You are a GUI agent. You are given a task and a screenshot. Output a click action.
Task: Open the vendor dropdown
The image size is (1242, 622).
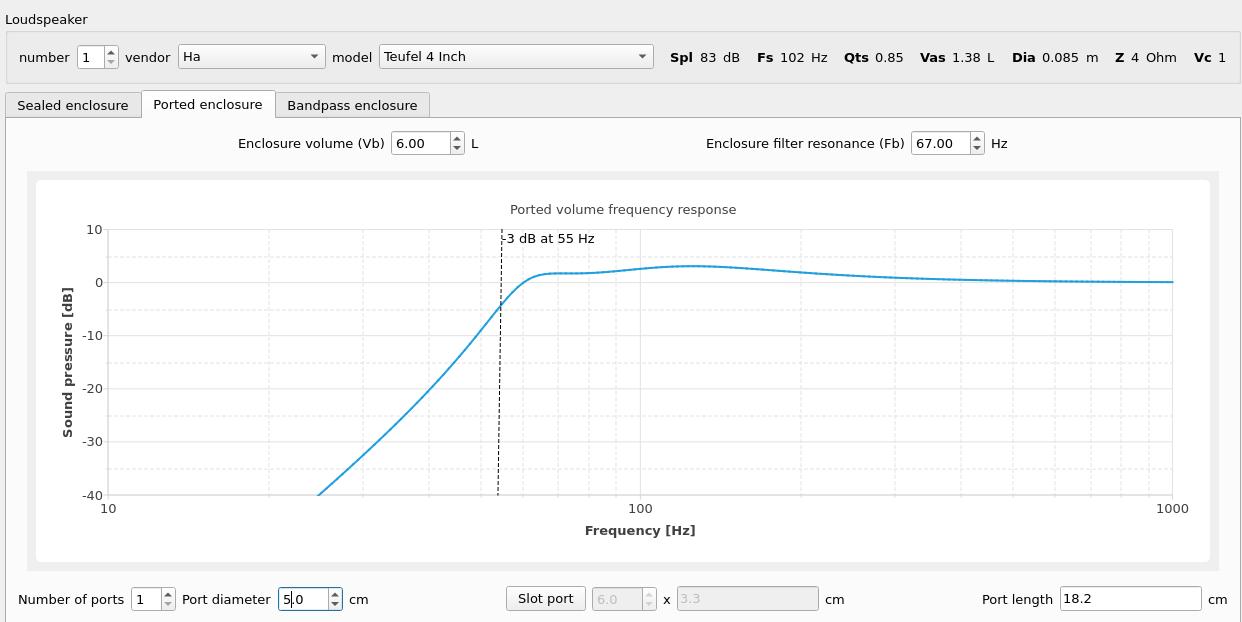click(251, 57)
